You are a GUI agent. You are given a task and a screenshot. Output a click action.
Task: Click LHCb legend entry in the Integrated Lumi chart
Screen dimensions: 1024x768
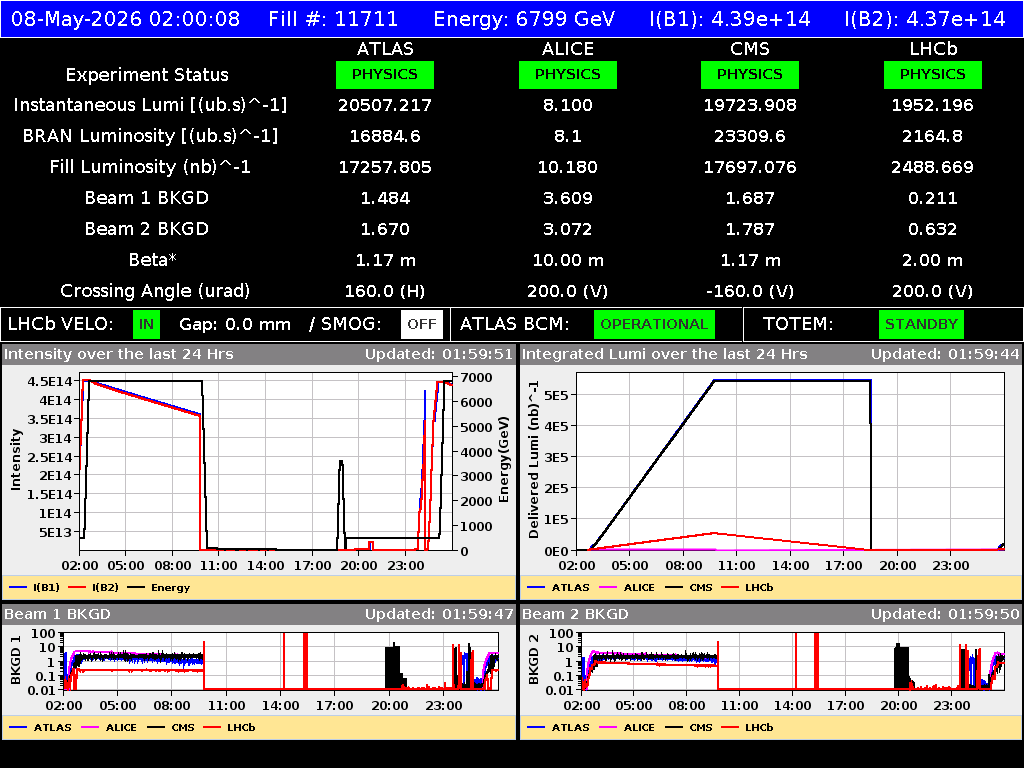[x=747, y=587]
